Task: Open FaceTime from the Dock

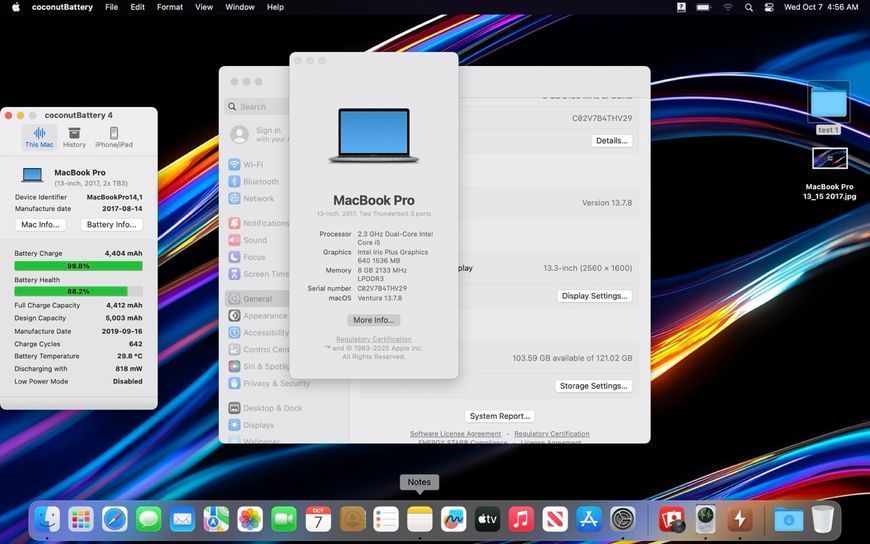Action: point(284,520)
